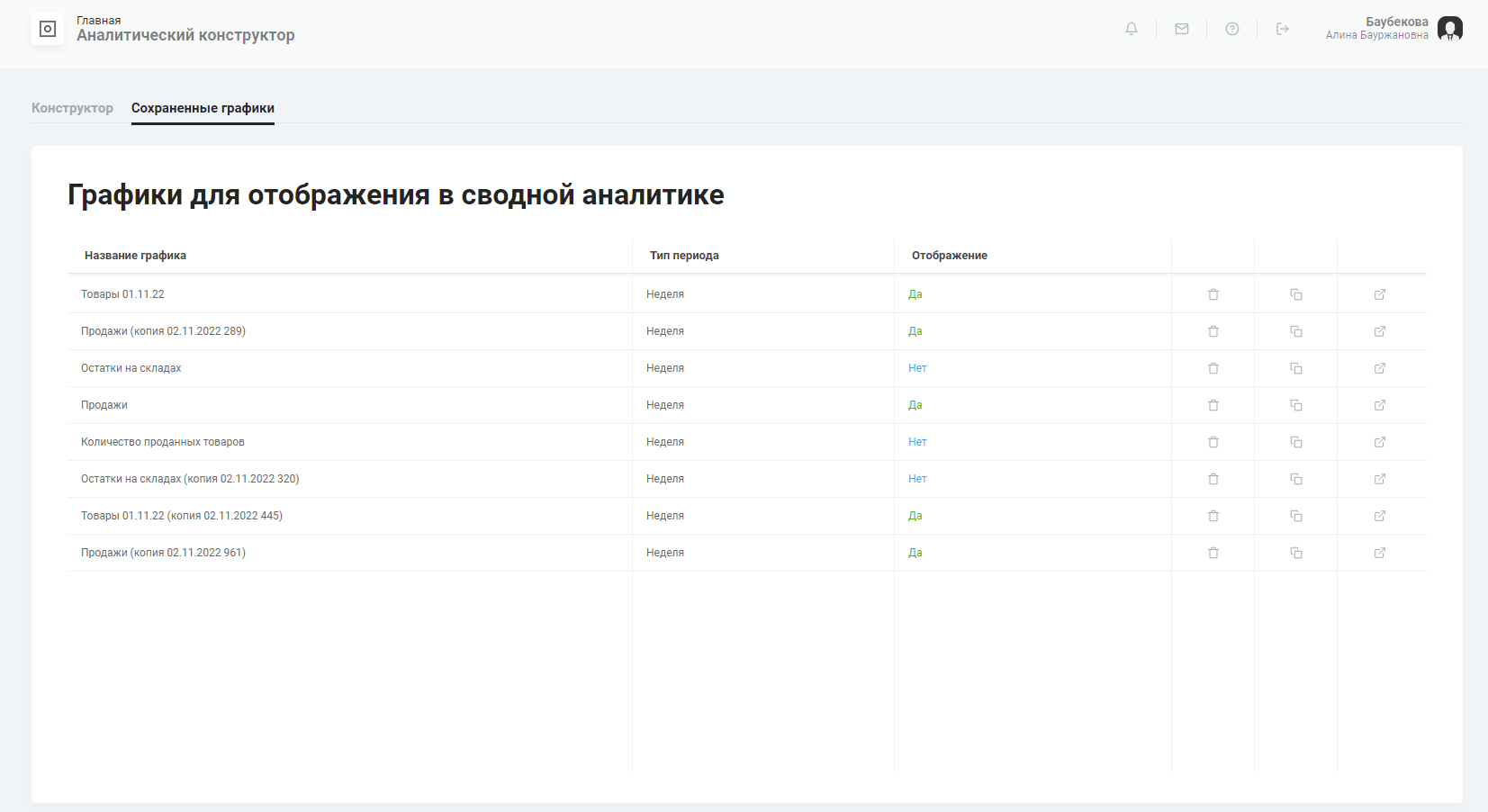Duplicate "Товары 01.11.22 (копия 02.11.2022 445)"
This screenshot has width=1488, height=812.
click(x=1295, y=516)
